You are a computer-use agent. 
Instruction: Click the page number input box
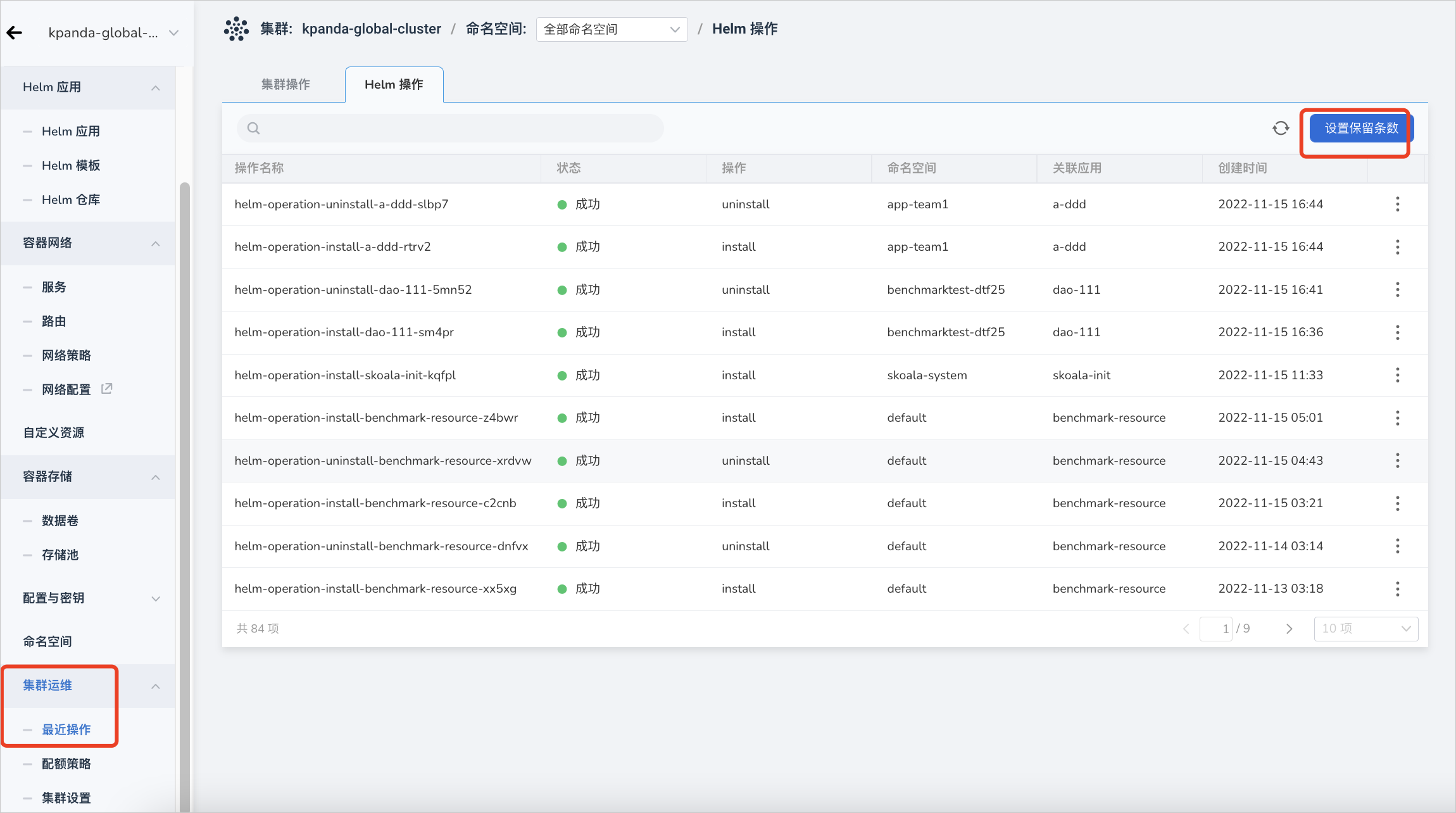pyautogui.click(x=1216, y=629)
